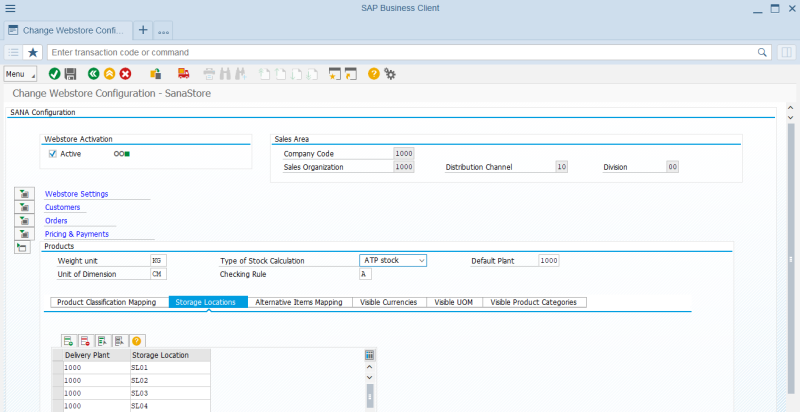The image size is (800, 412).
Task: Open the Visible Currencies tab
Action: point(390,302)
